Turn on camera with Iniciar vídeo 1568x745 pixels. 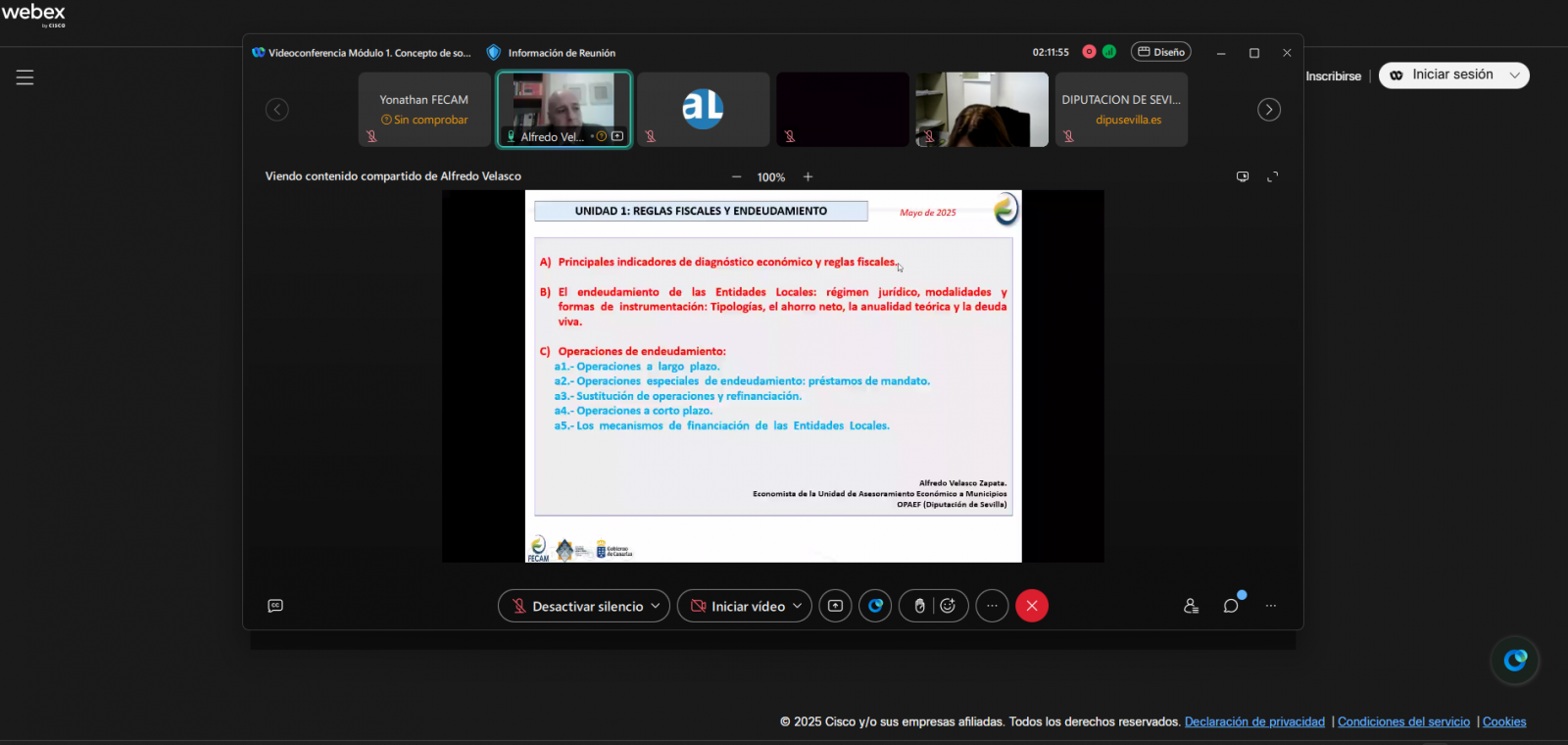click(737, 606)
